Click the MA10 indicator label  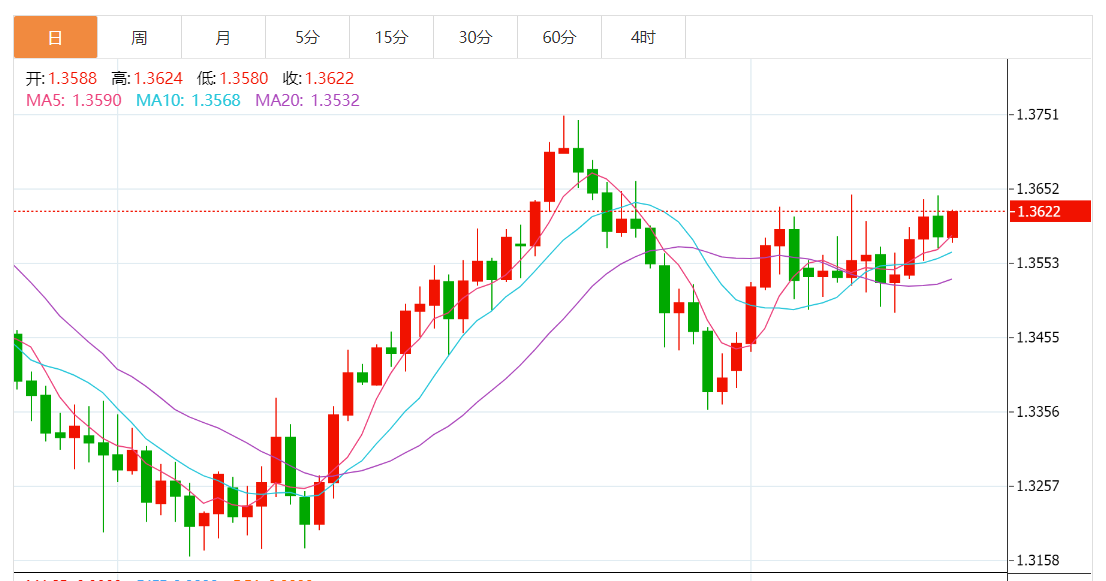pyautogui.click(x=188, y=100)
